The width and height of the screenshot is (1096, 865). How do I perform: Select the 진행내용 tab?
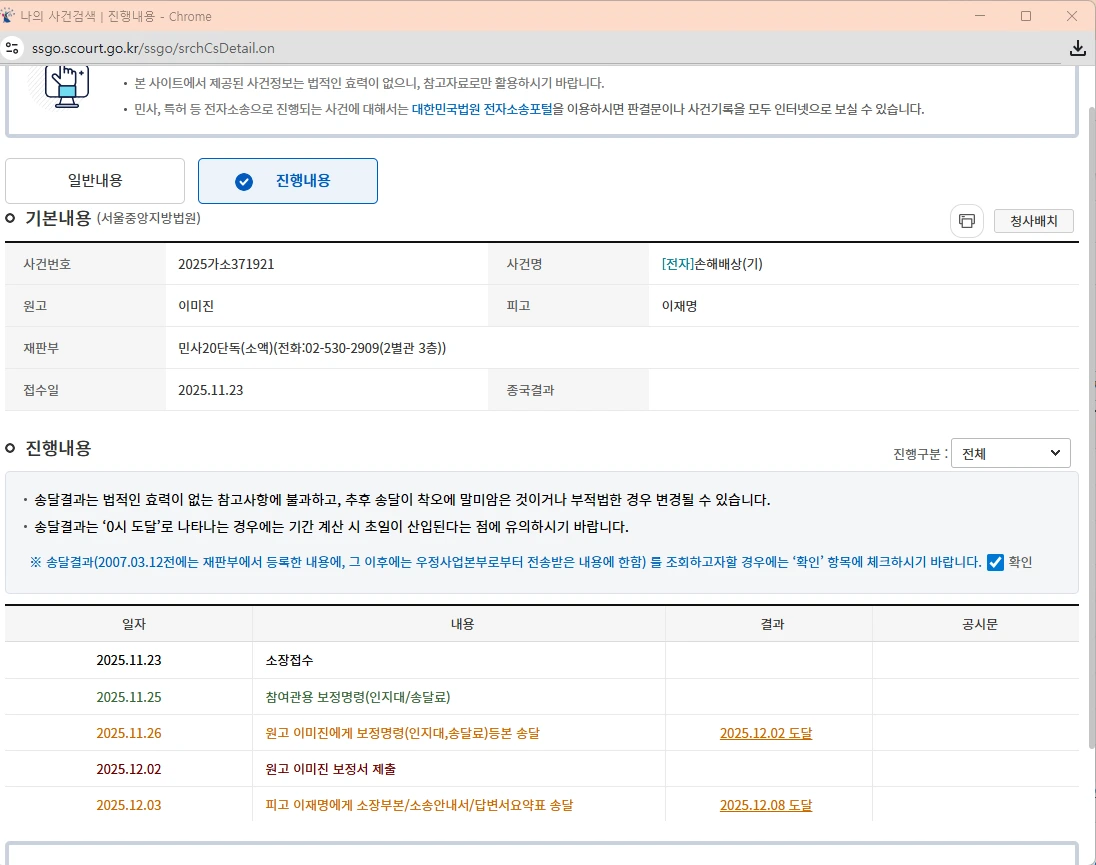[x=288, y=181]
